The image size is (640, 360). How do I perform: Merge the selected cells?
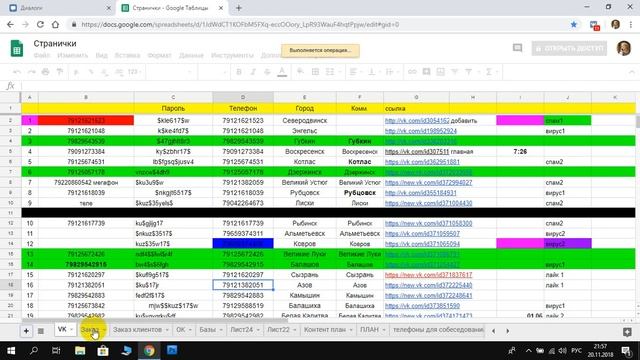click(330, 72)
